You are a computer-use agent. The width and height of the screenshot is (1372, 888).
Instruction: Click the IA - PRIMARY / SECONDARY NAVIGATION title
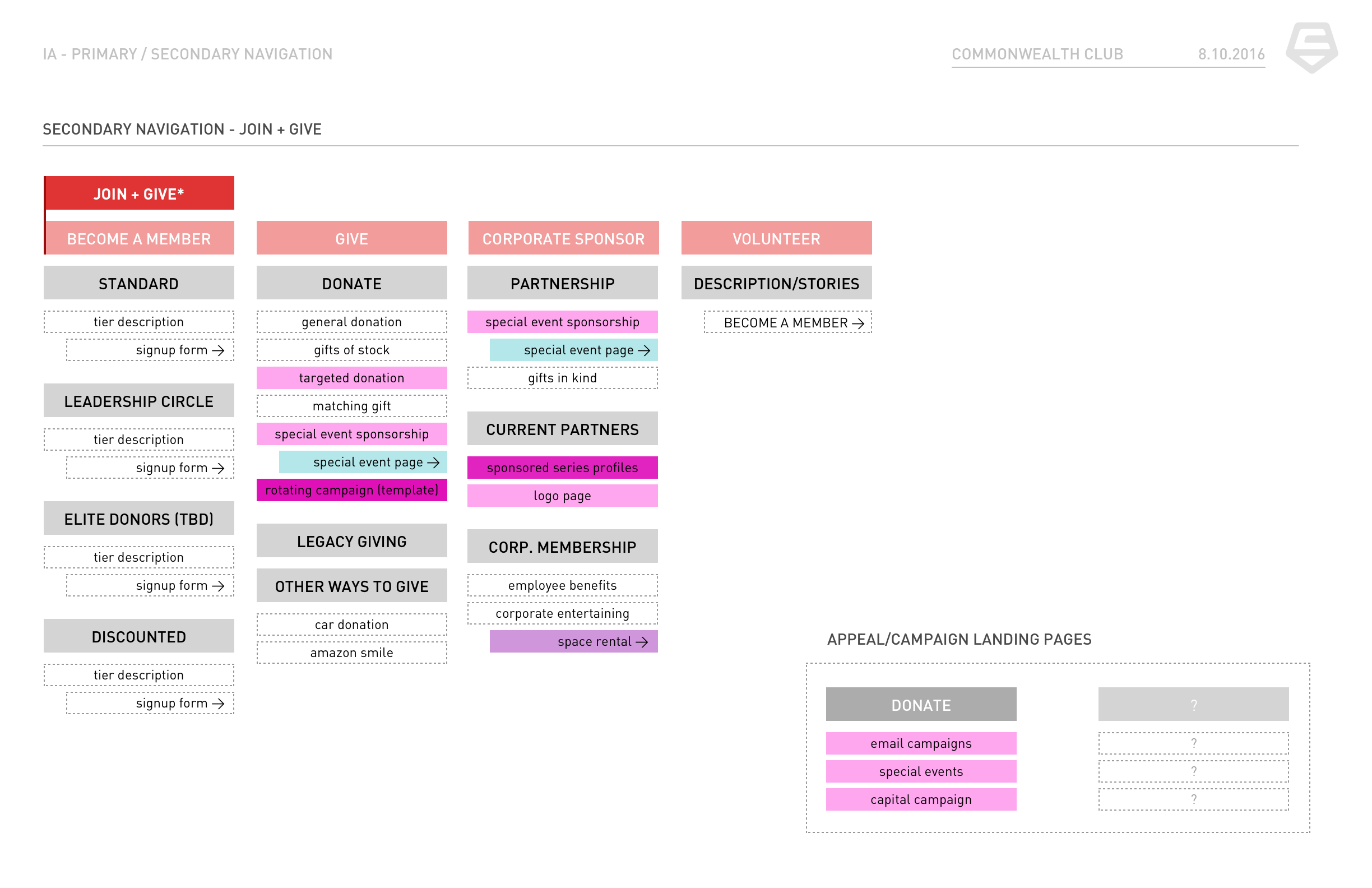188,54
